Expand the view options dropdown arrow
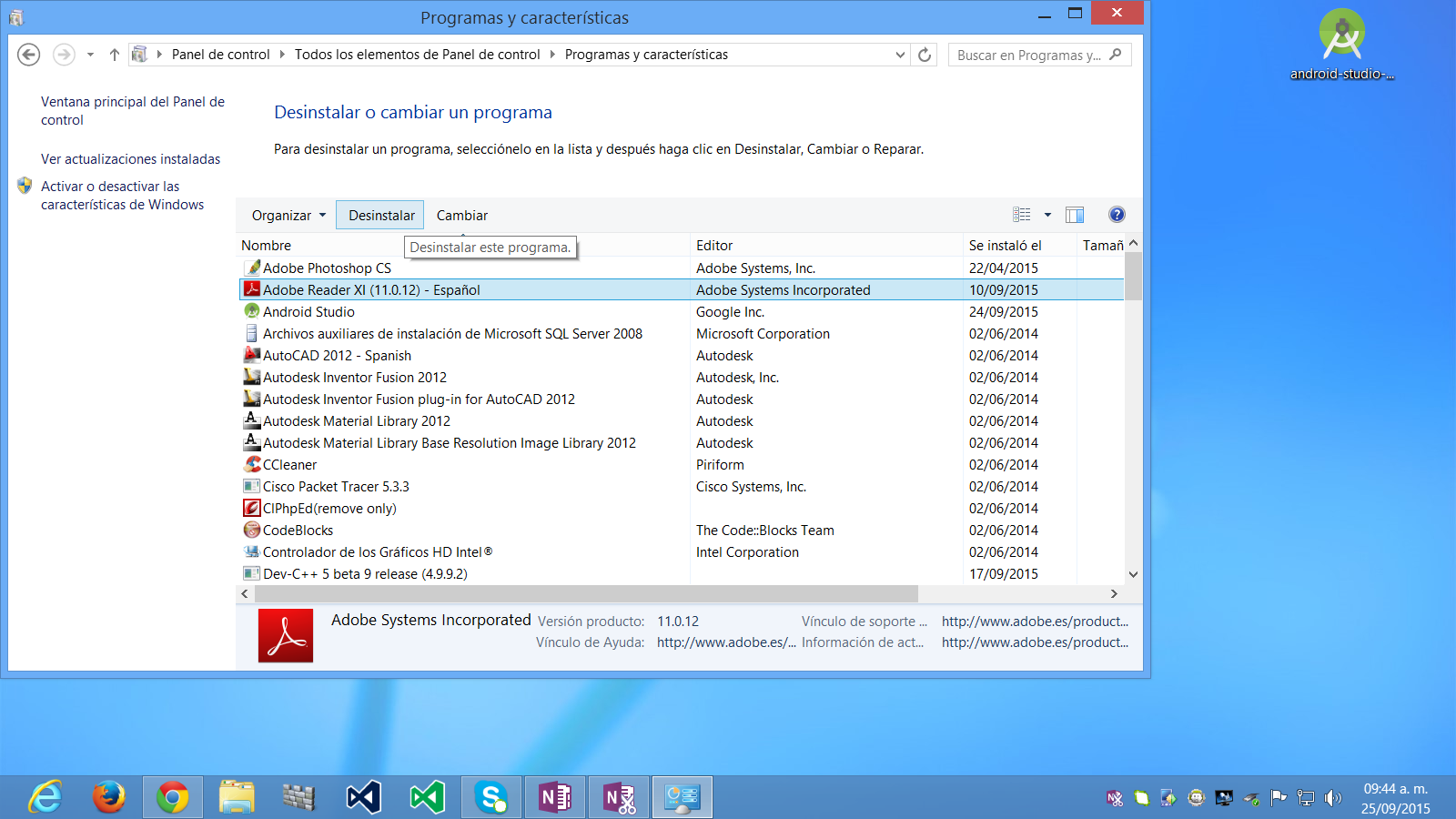This screenshot has height=819, width=1456. (x=1047, y=215)
